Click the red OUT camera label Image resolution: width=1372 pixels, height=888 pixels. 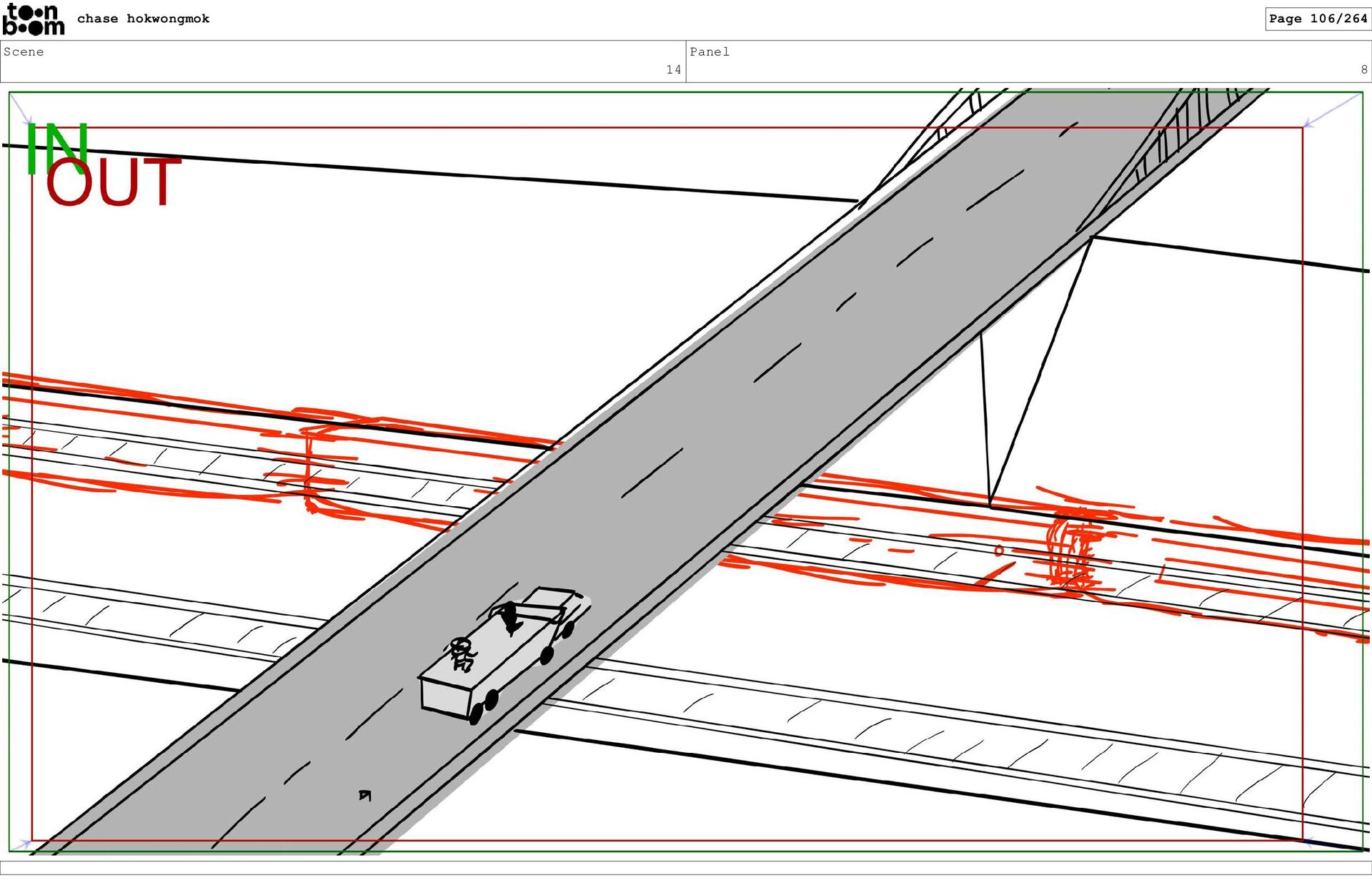pos(113,182)
